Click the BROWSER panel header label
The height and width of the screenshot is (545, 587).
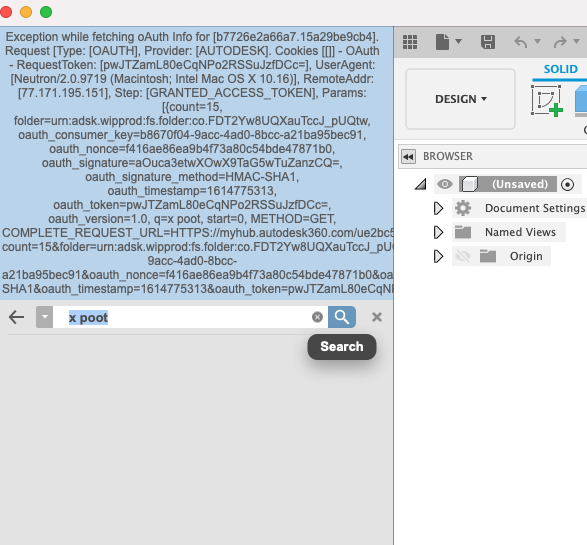[x=448, y=156]
